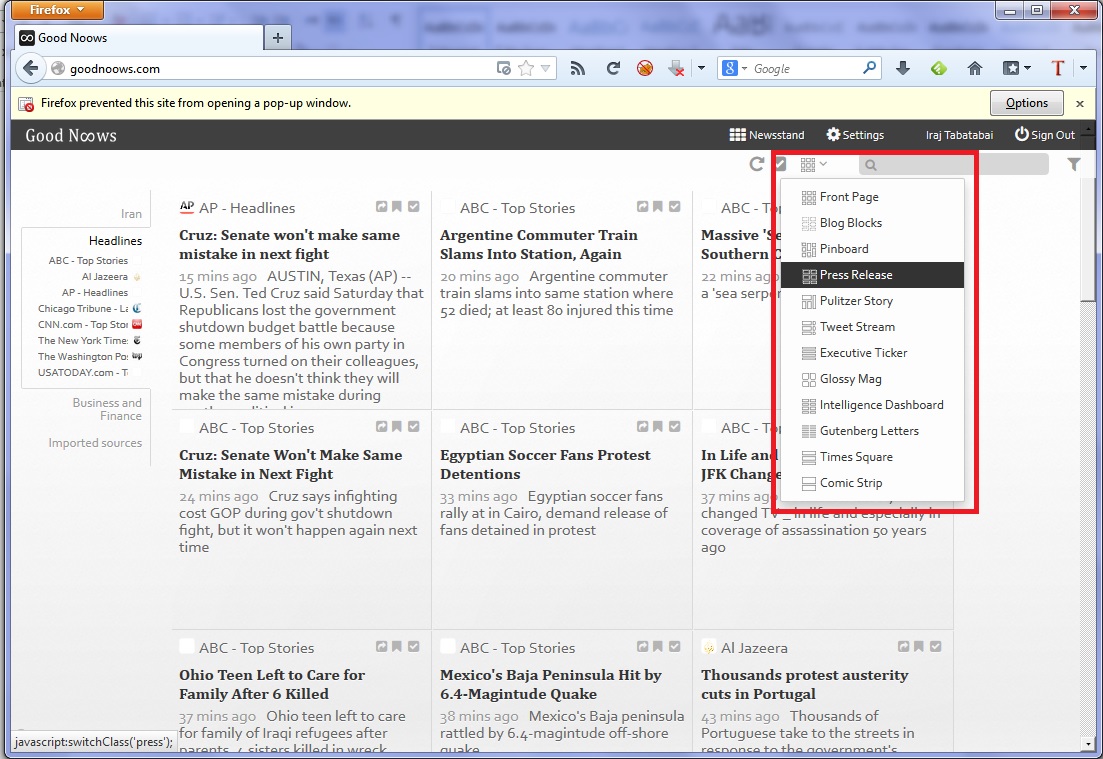The image size is (1103, 759).
Task: Open the dropdown arrow next to the red-X icon
Action: tap(701, 68)
